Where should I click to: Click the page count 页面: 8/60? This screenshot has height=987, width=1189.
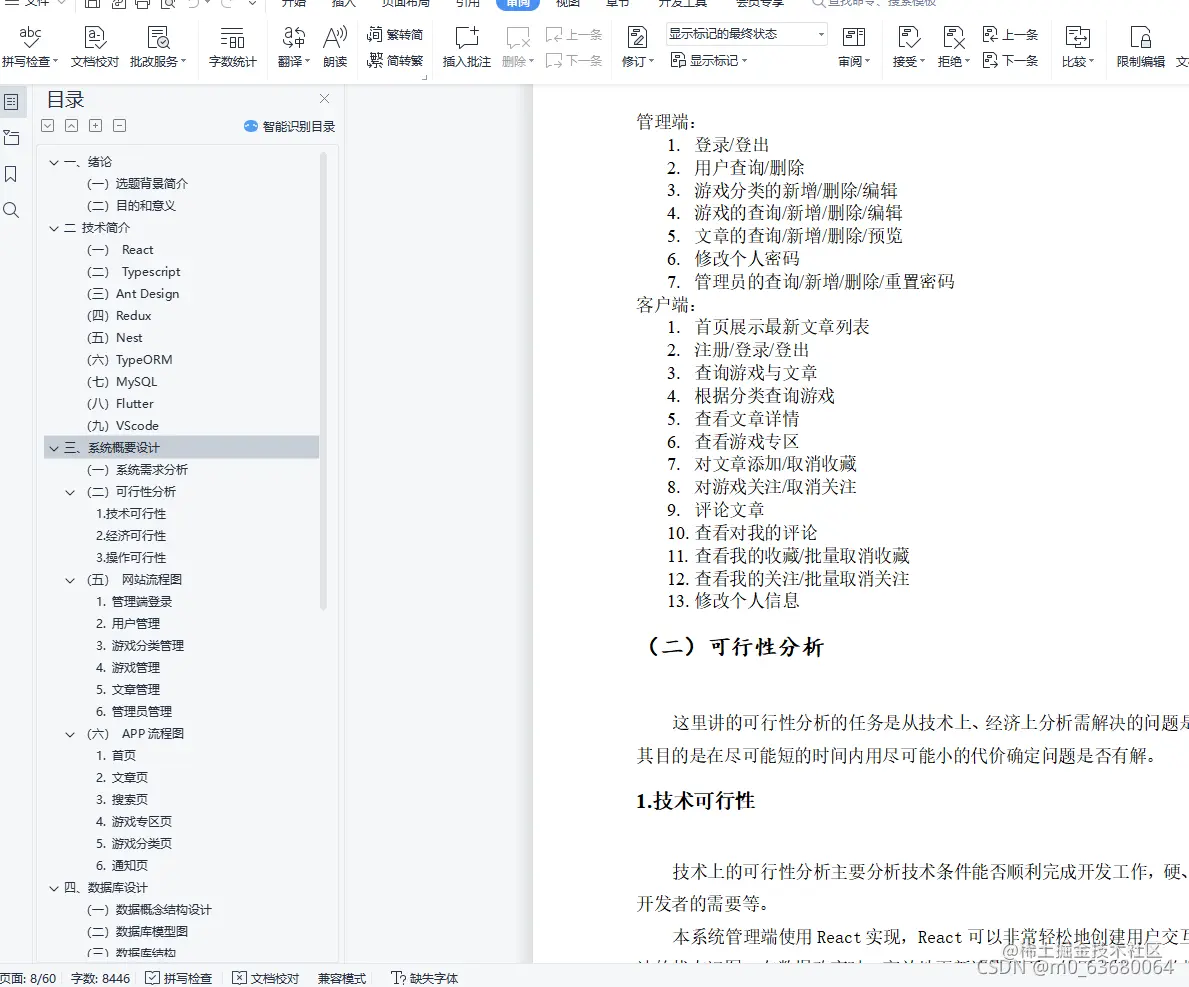(28, 978)
